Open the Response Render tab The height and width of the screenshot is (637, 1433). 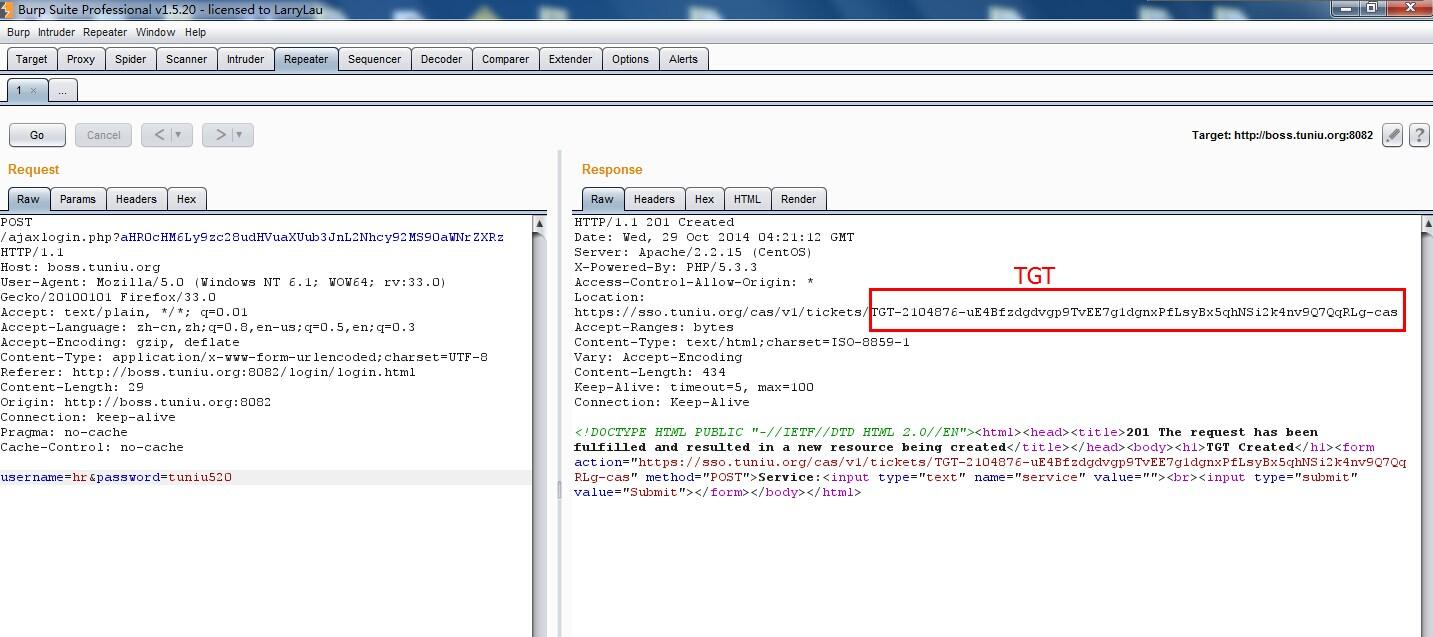click(798, 199)
